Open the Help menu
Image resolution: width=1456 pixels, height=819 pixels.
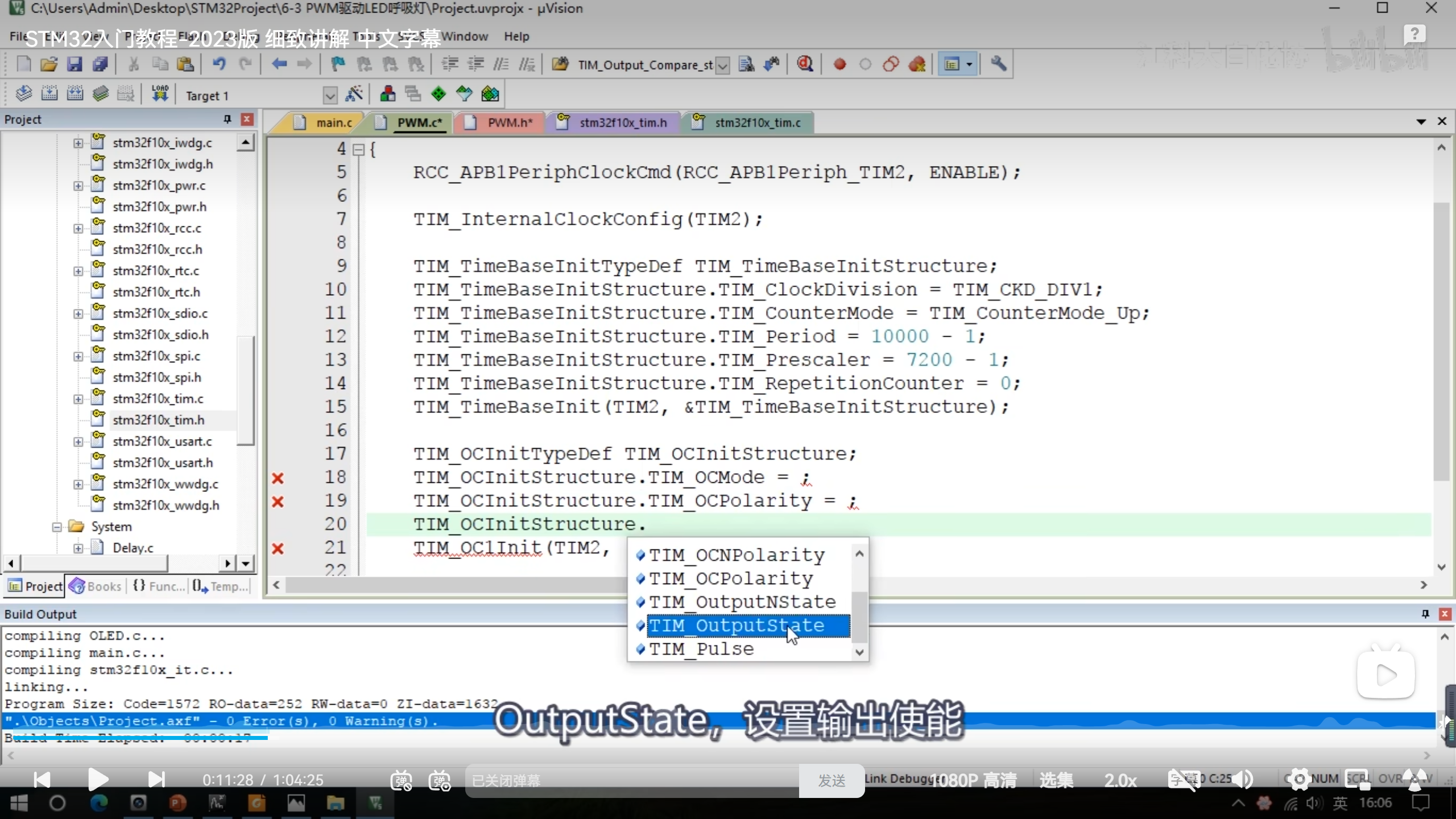[x=516, y=36]
